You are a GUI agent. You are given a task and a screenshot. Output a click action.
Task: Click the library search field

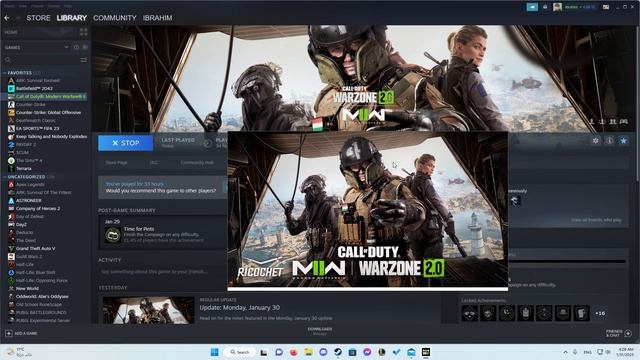coord(41,60)
